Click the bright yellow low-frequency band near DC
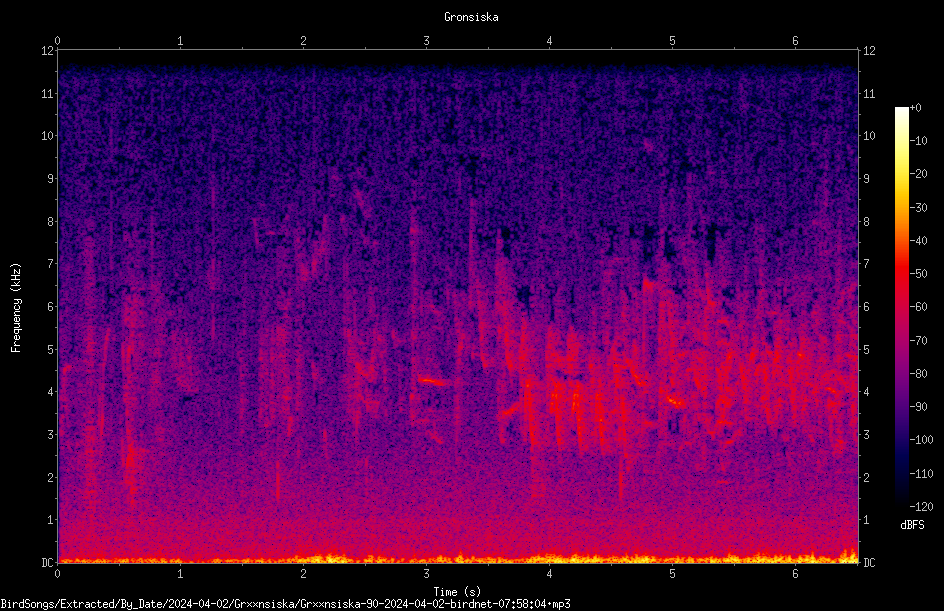This screenshot has width=944, height=611. (458, 559)
